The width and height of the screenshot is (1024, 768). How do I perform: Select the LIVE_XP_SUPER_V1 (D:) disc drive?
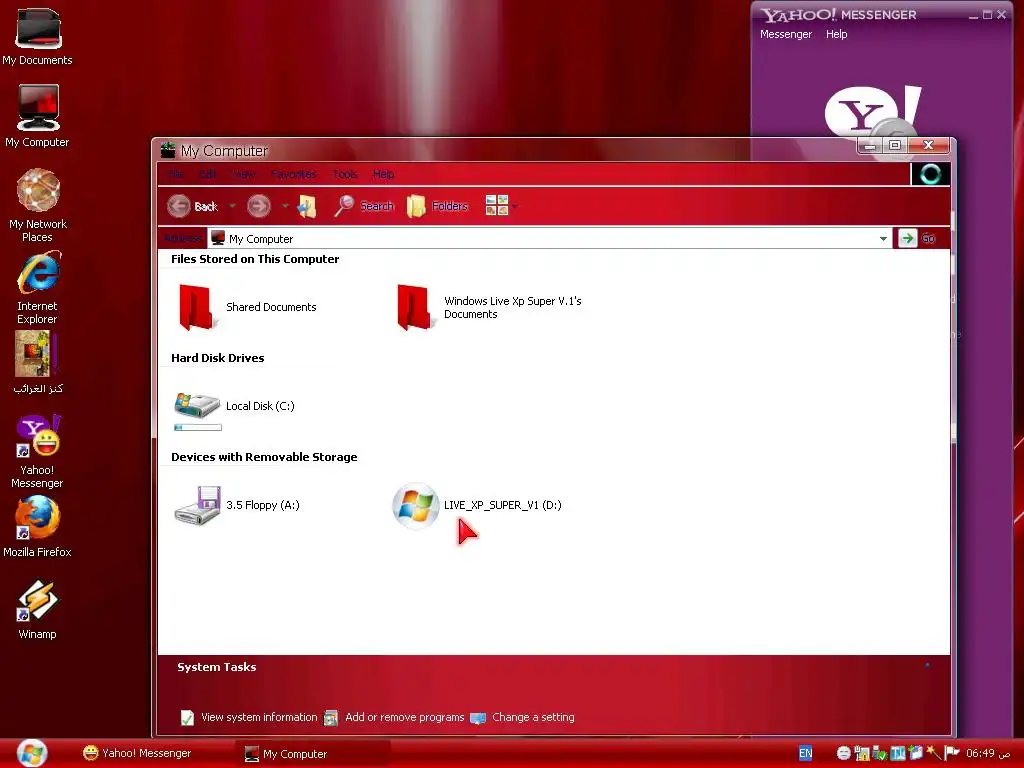pyautogui.click(x=477, y=505)
